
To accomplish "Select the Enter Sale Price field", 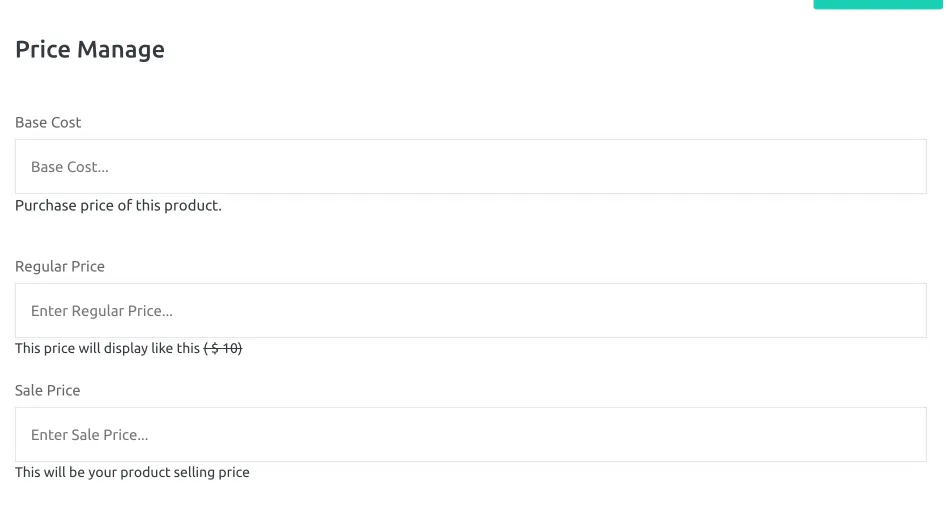I will pyautogui.click(x=470, y=435).
